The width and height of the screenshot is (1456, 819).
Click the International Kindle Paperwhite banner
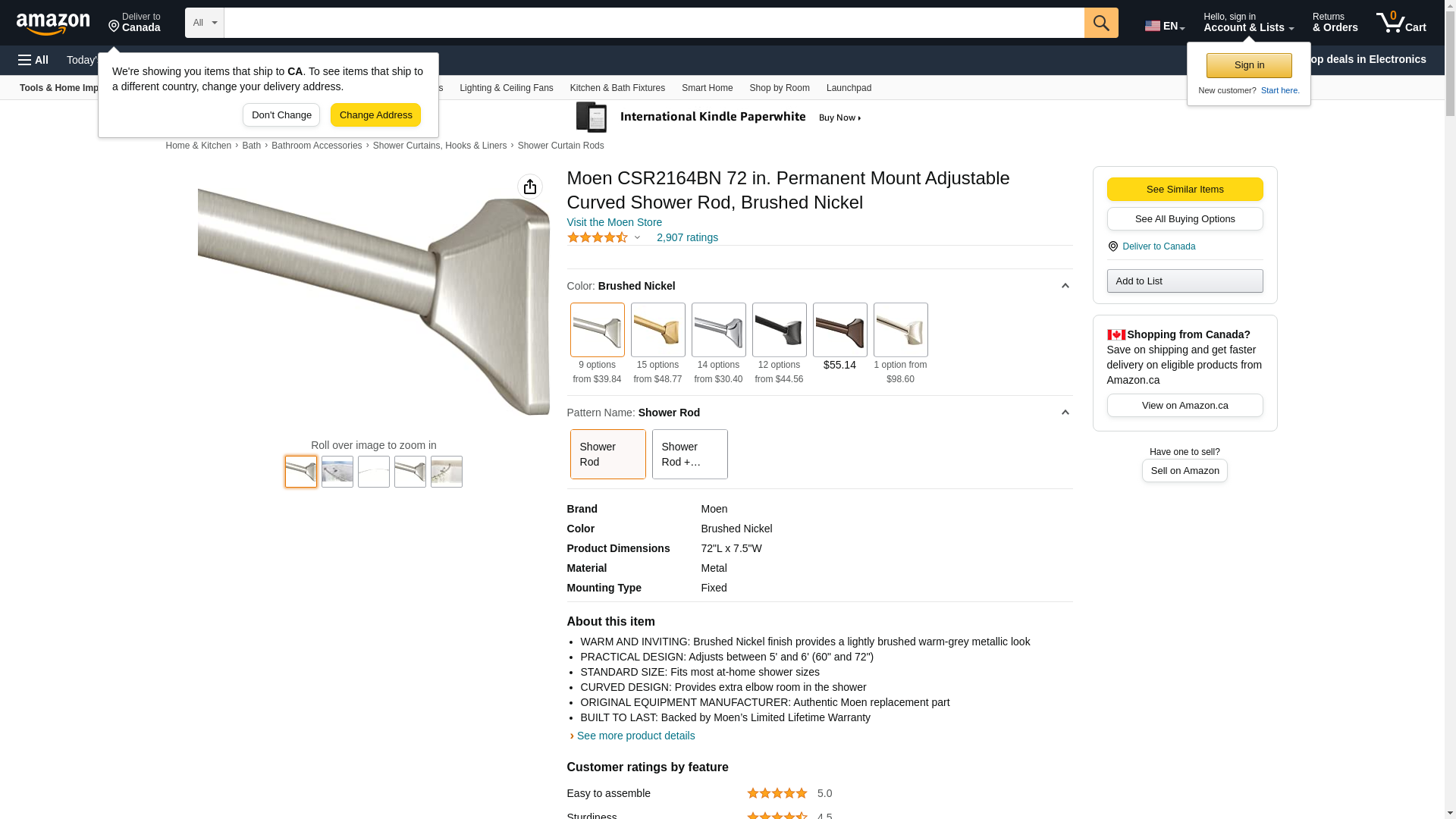718,118
